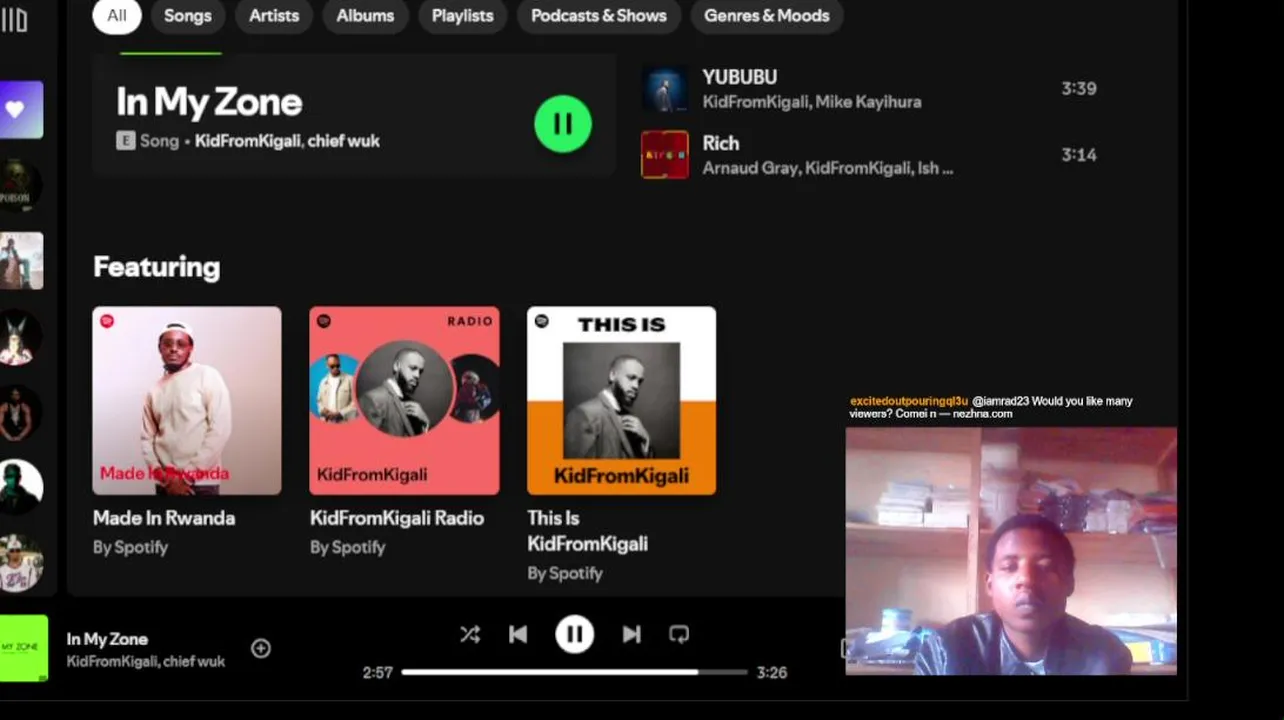Add In My Zone to Liked Songs
The height and width of the screenshot is (720, 1284).
261,648
